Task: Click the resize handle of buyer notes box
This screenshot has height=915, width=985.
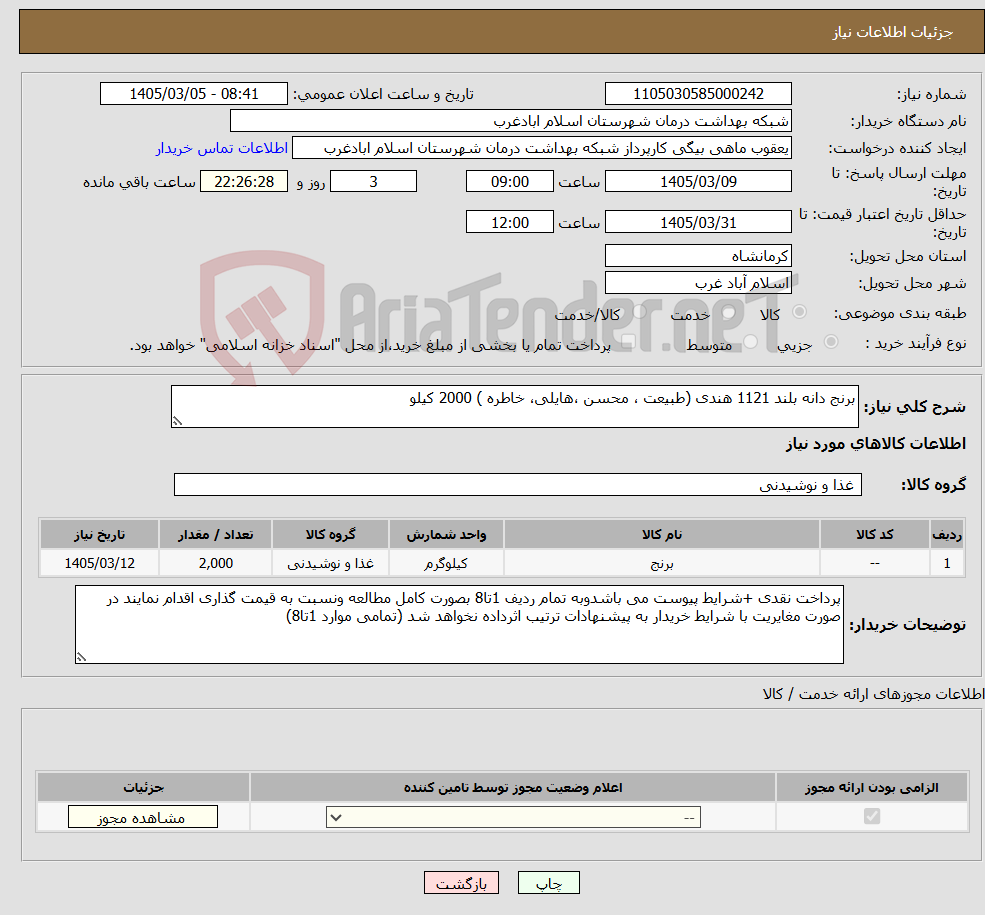Action: pos(81,657)
